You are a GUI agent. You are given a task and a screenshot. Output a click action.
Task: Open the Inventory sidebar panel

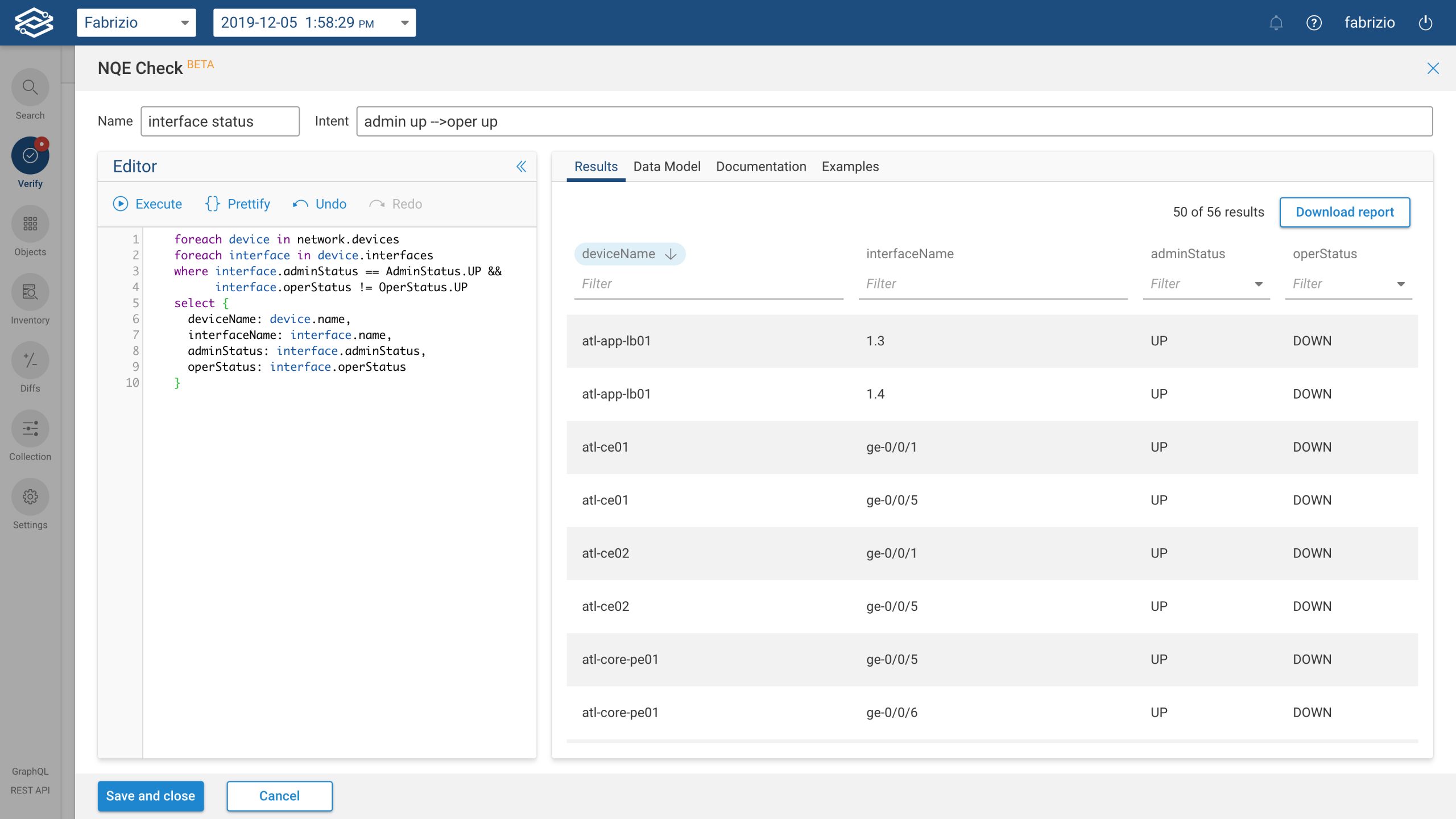[30, 292]
